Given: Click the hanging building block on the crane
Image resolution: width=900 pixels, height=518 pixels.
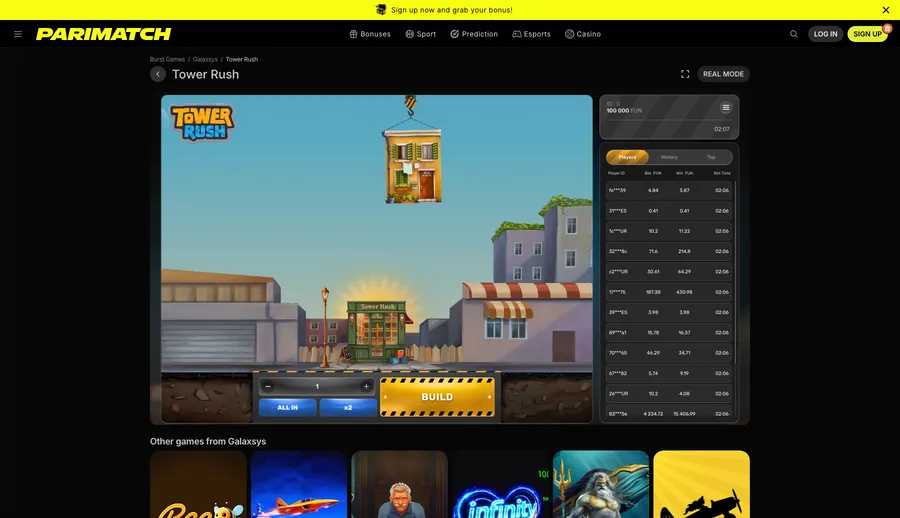Looking at the screenshot, I should point(412,165).
